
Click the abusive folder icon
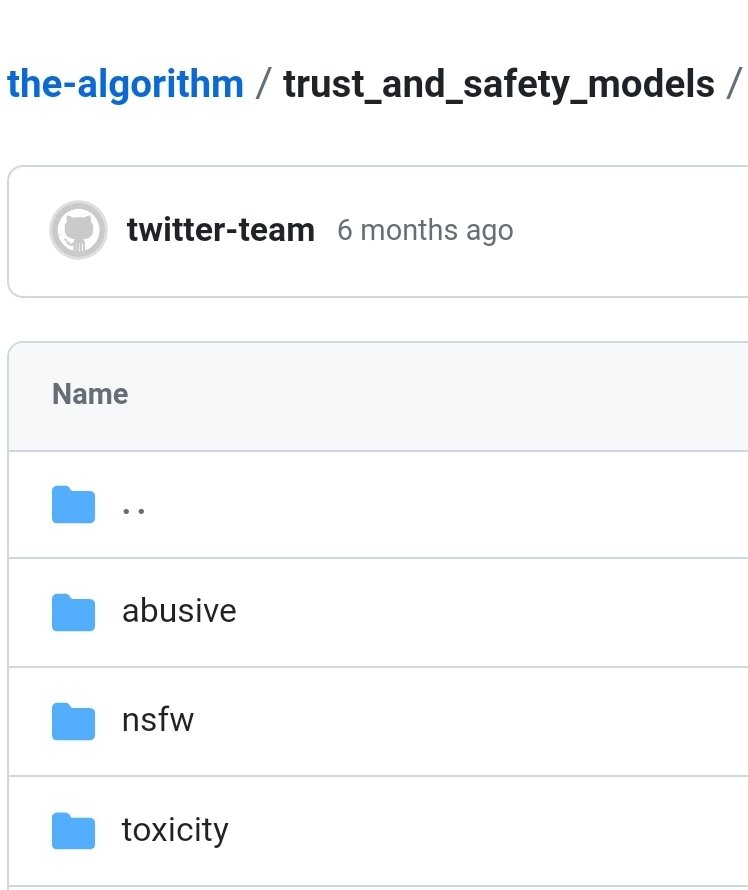pyautogui.click(x=73, y=612)
